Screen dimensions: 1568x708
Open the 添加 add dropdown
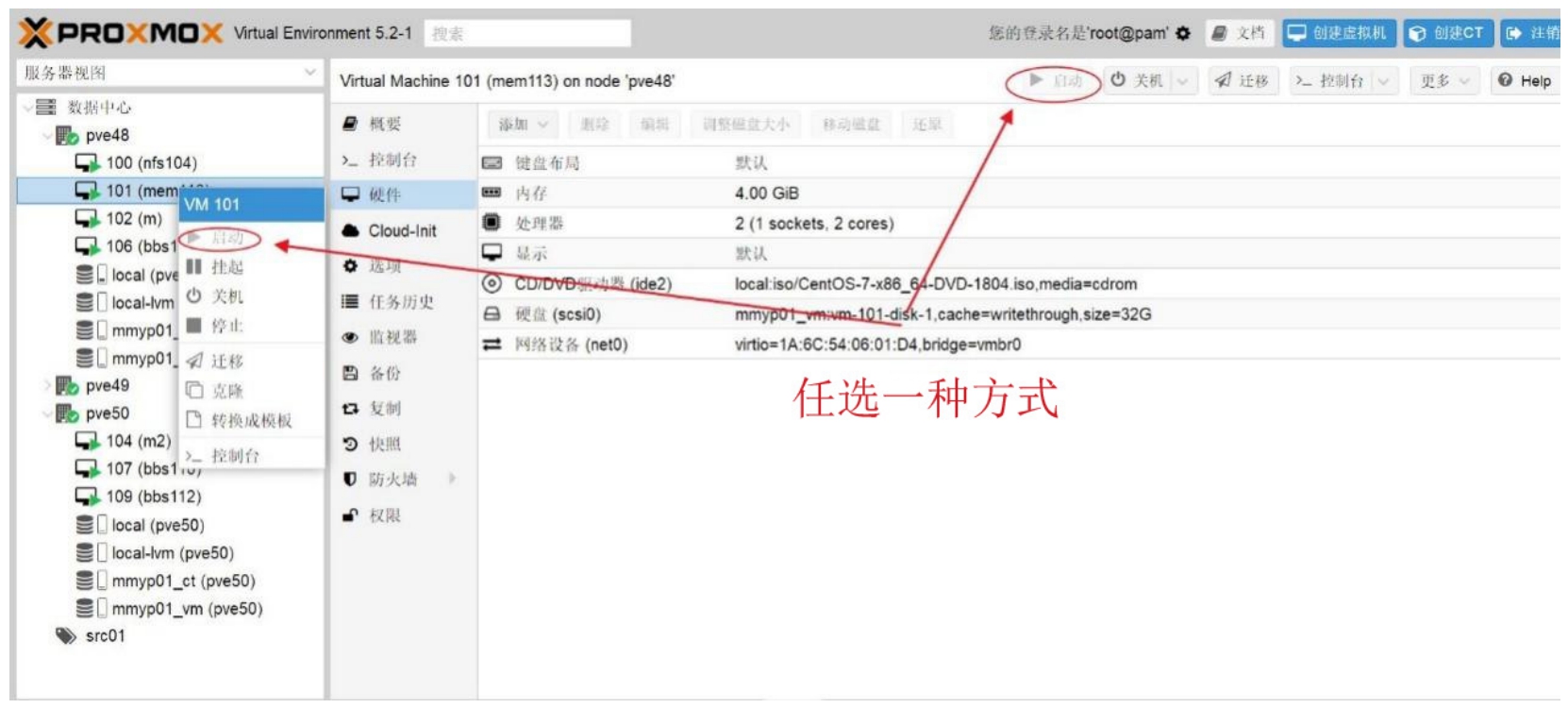pyautogui.click(x=523, y=125)
